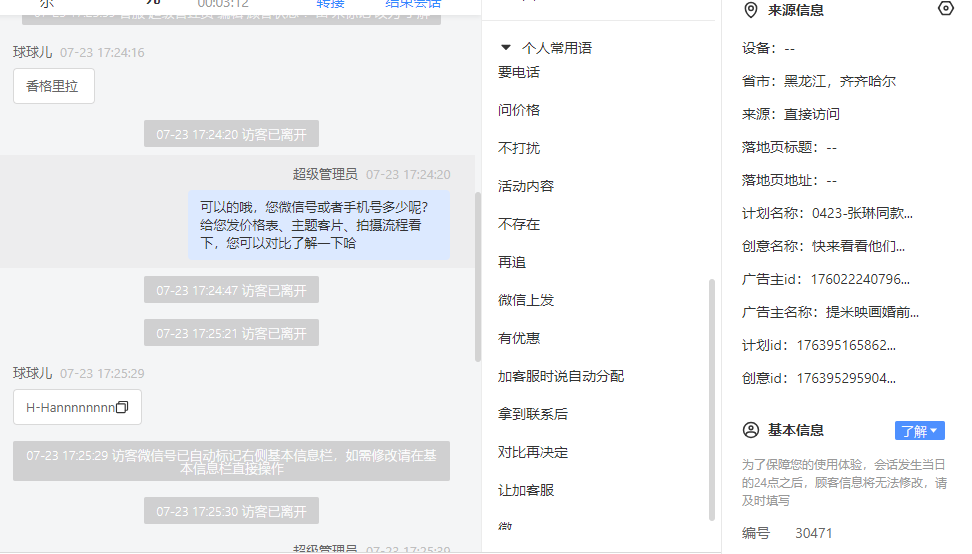Select the quick phrase 不存在
972x554 pixels.
519,224
